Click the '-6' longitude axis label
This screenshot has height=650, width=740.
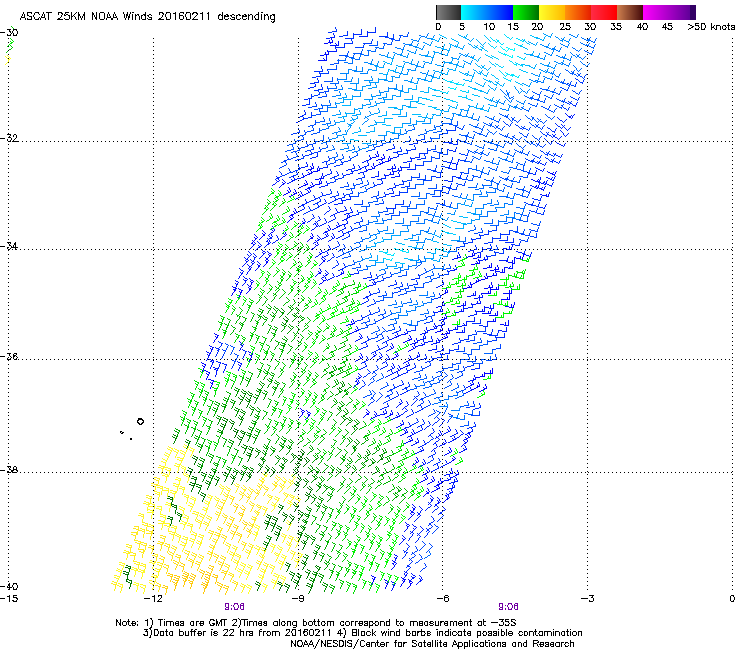click(x=442, y=599)
